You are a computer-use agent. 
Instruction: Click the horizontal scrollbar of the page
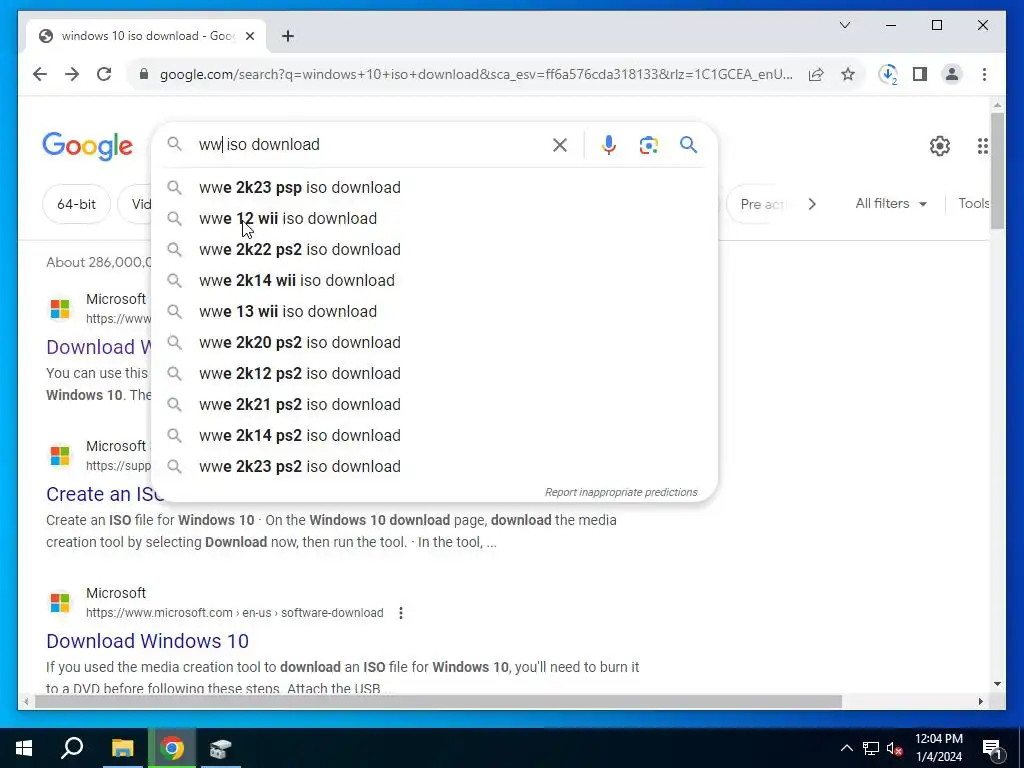[438, 702]
